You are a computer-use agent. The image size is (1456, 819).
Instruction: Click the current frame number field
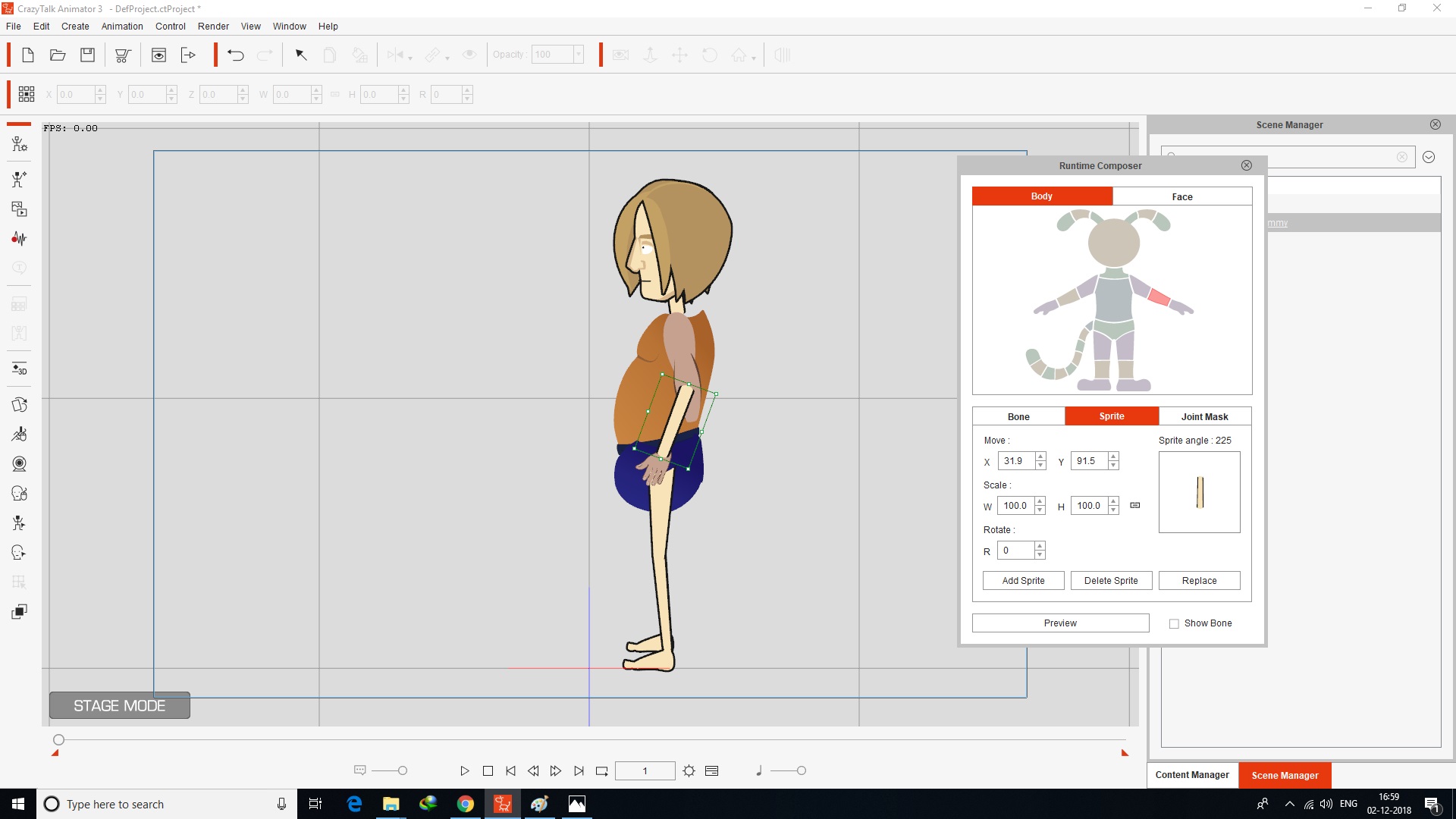point(645,771)
